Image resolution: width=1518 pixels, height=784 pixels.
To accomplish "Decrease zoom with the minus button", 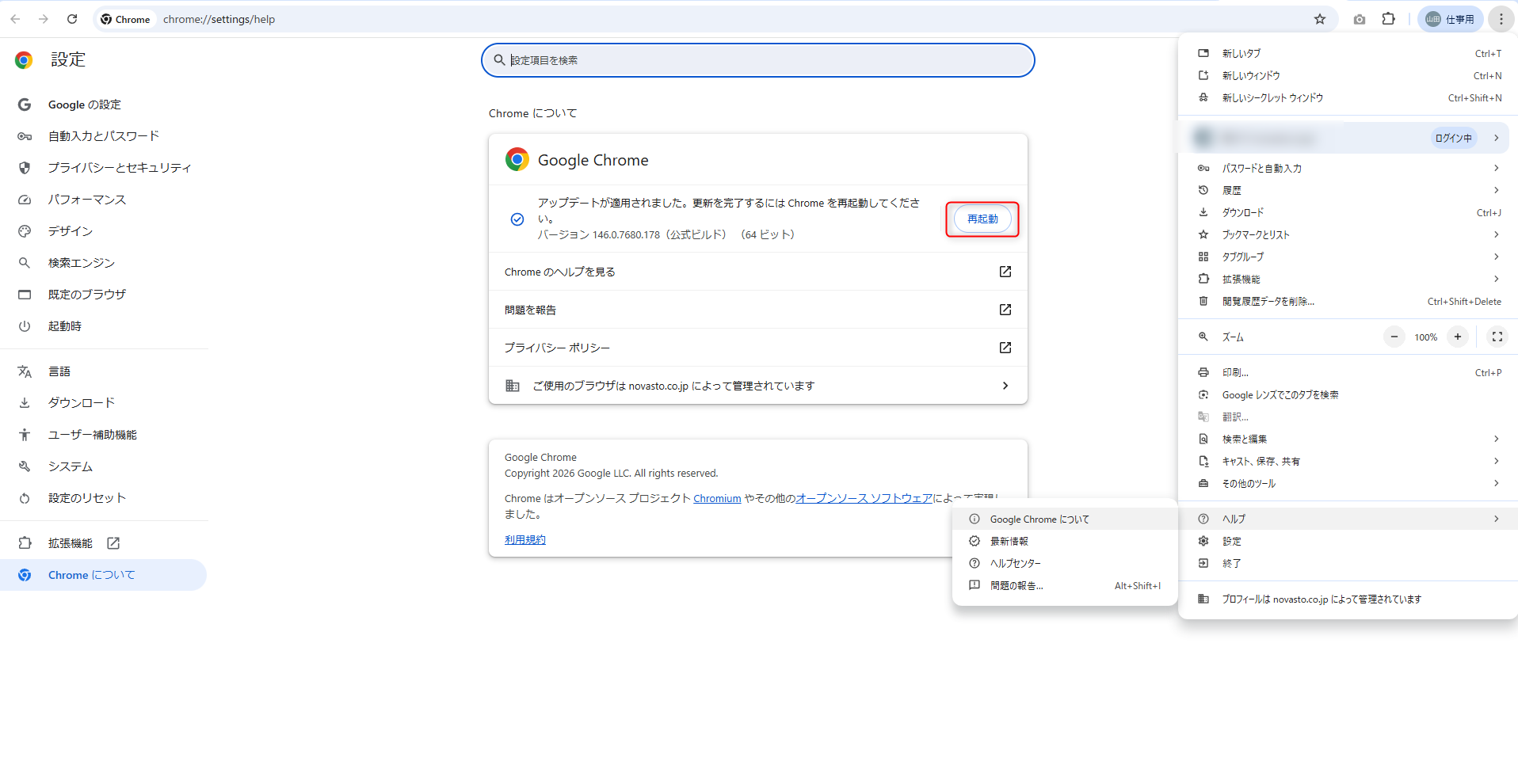I will point(1394,337).
